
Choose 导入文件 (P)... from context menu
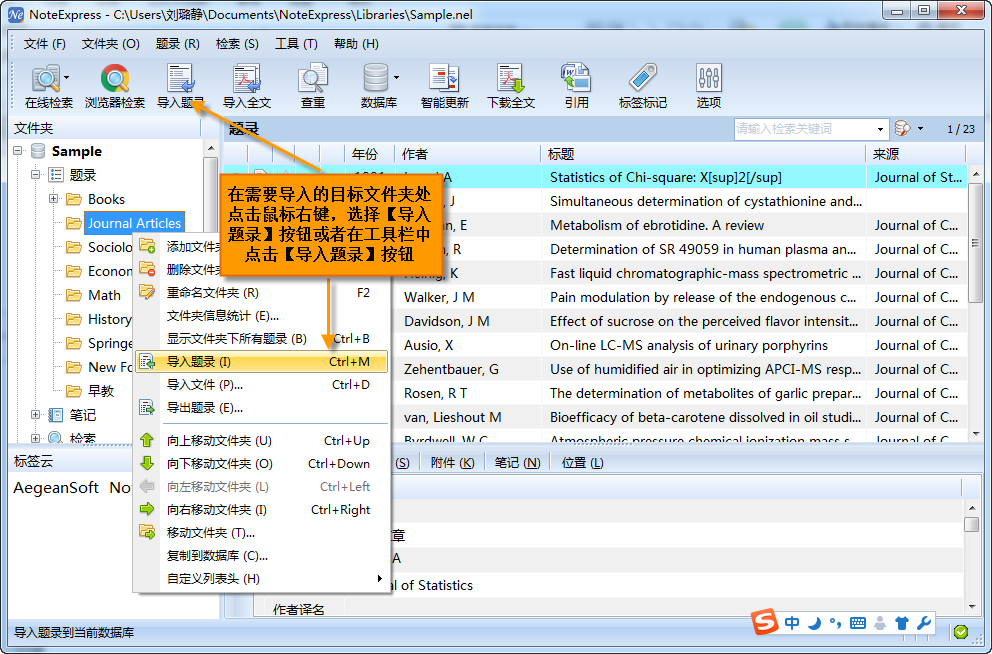(x=261, y=385)
